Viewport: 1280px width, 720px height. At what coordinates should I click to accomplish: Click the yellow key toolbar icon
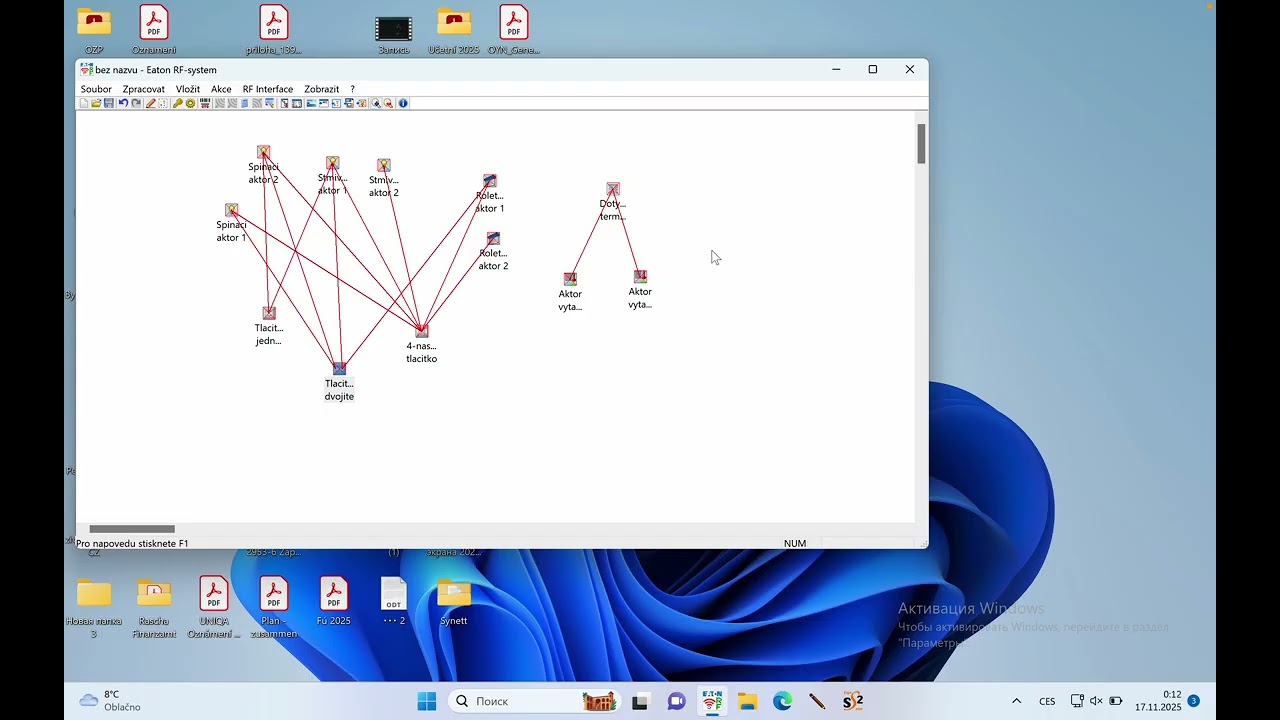(x=177, y=103)
